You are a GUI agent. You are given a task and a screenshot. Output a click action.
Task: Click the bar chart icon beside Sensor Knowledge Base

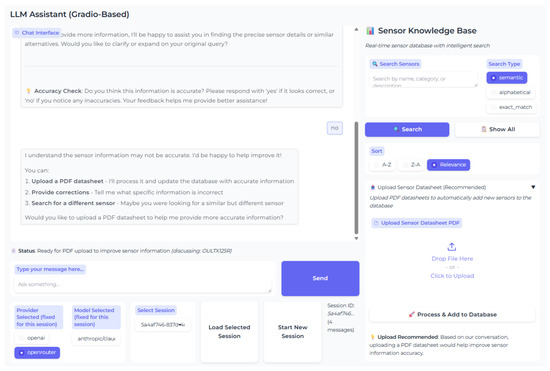(370, 31)
